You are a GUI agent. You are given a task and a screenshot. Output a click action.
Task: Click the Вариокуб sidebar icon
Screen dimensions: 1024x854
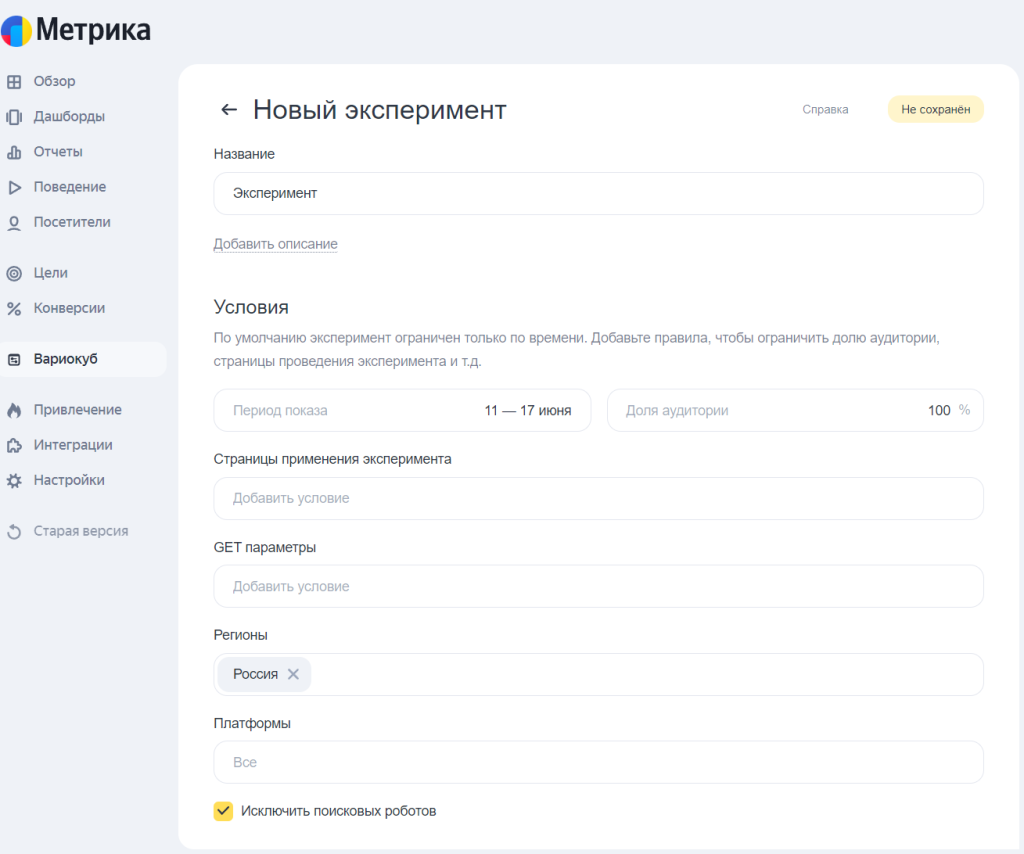coord(14,360)
